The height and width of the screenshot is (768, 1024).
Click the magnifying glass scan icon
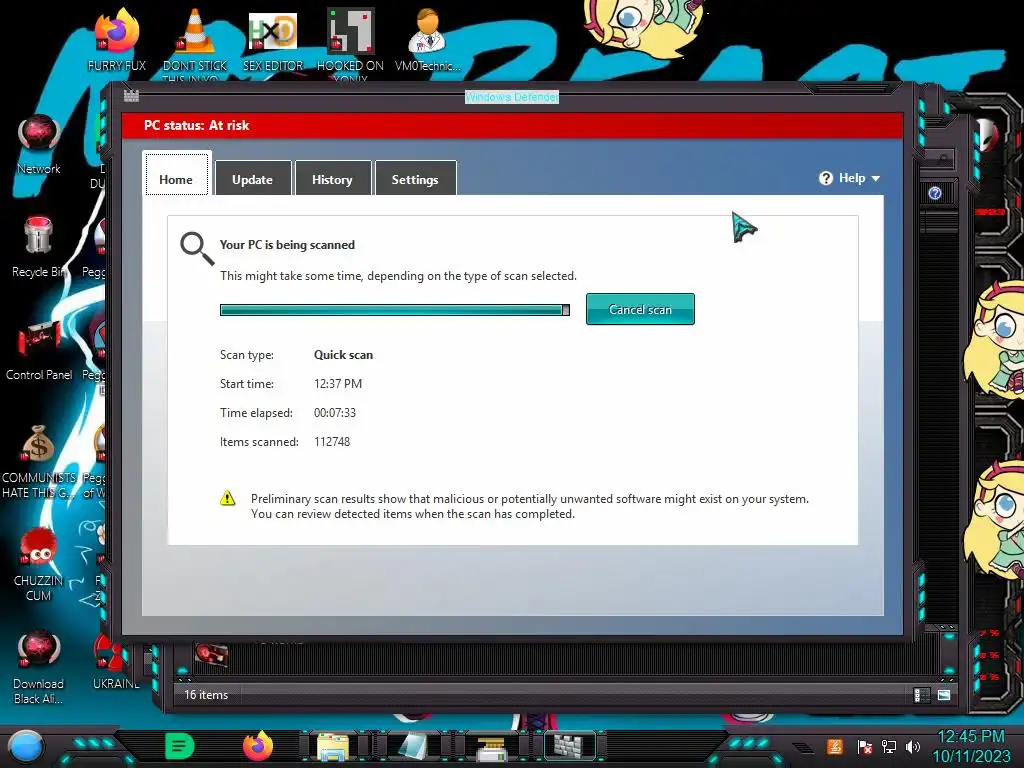click(197, 248)
